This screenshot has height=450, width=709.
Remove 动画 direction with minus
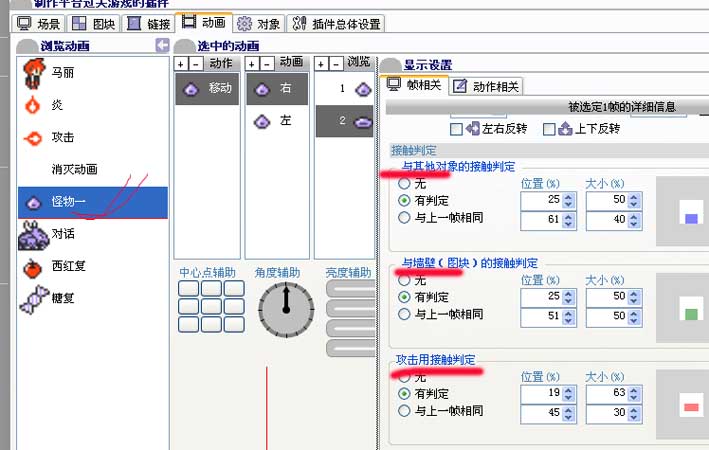(x=267, y=64)
